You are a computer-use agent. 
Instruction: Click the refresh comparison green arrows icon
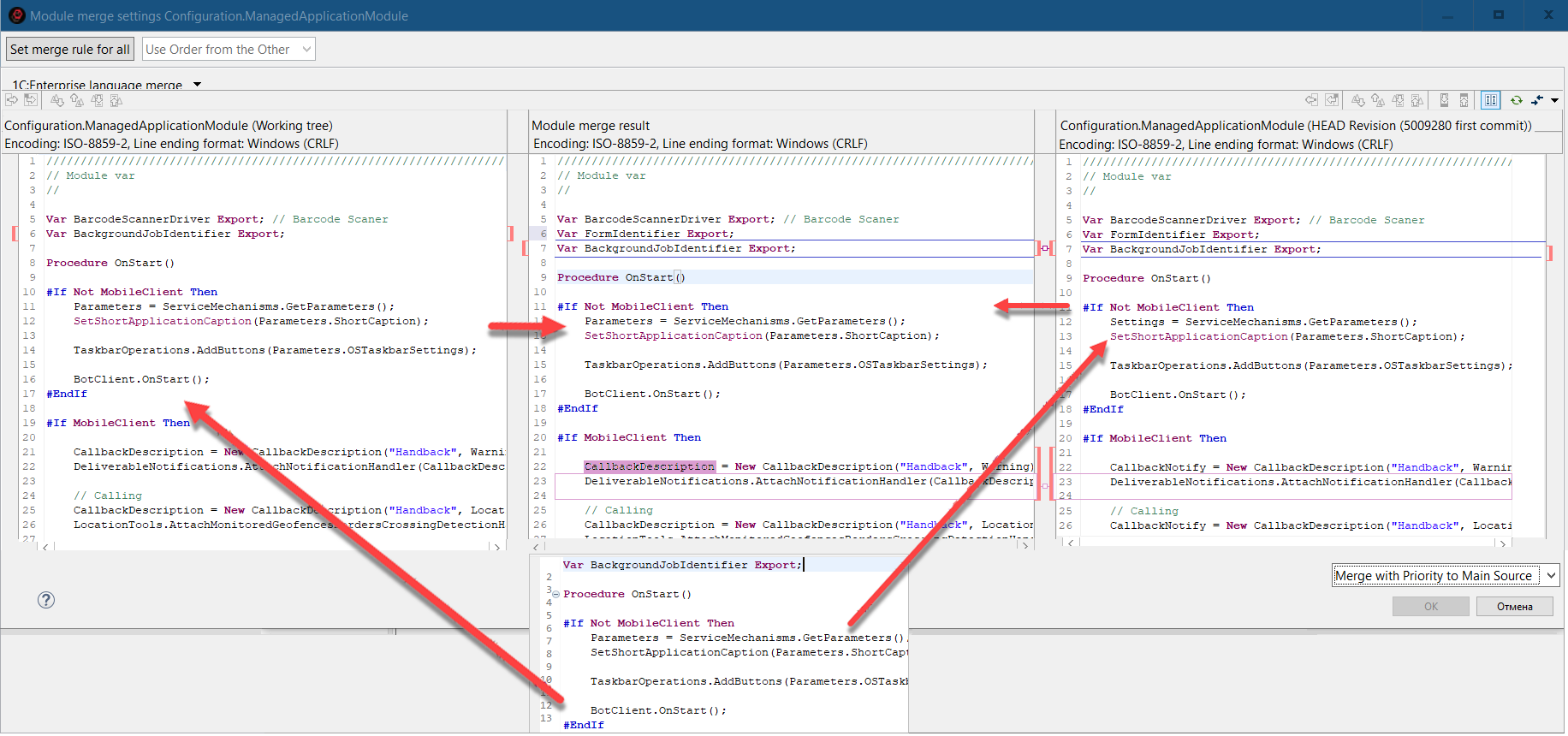pos(1516,100)
